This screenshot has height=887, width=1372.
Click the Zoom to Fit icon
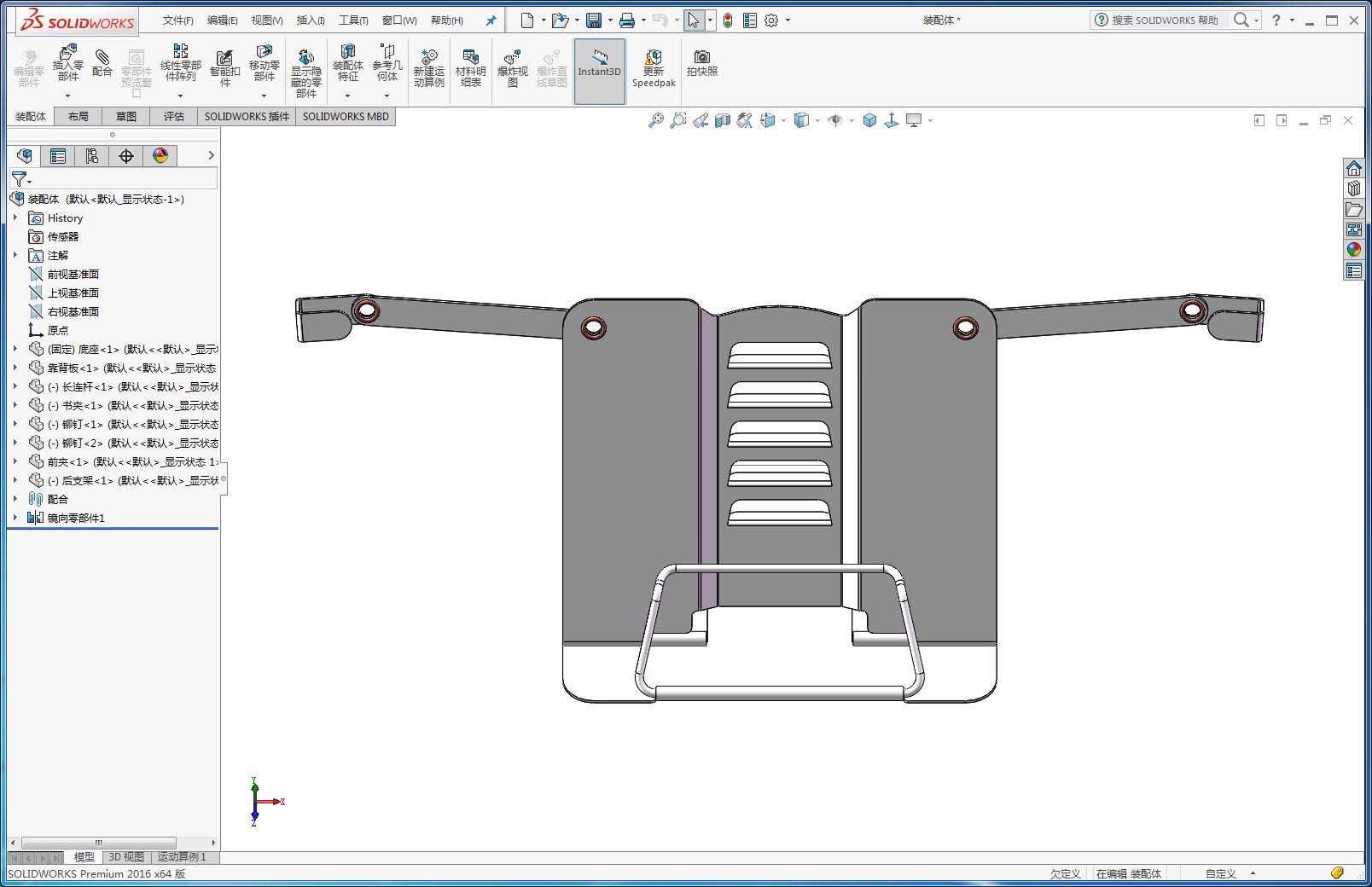click(655, 121)
